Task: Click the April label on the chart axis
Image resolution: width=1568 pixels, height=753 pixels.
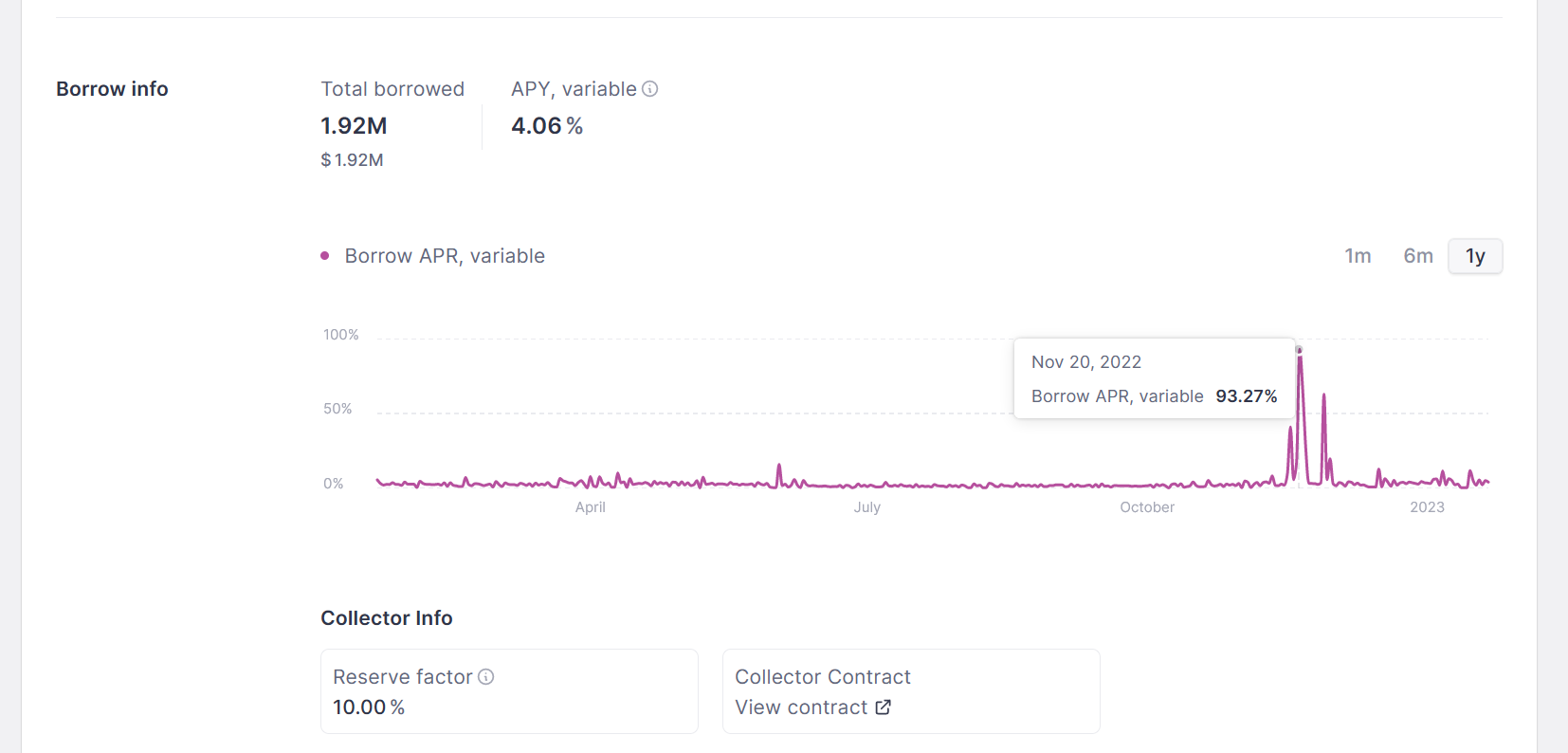Action: [590, 507]
